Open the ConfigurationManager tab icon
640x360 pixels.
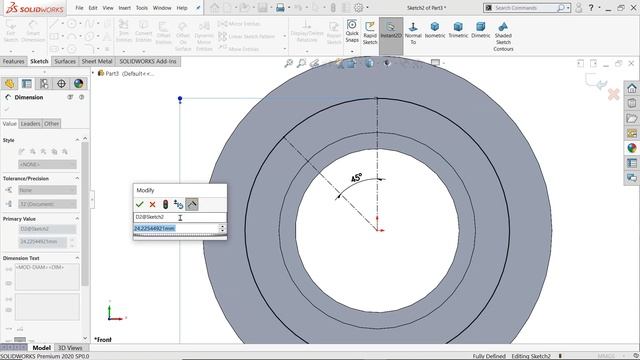point(44,84)
